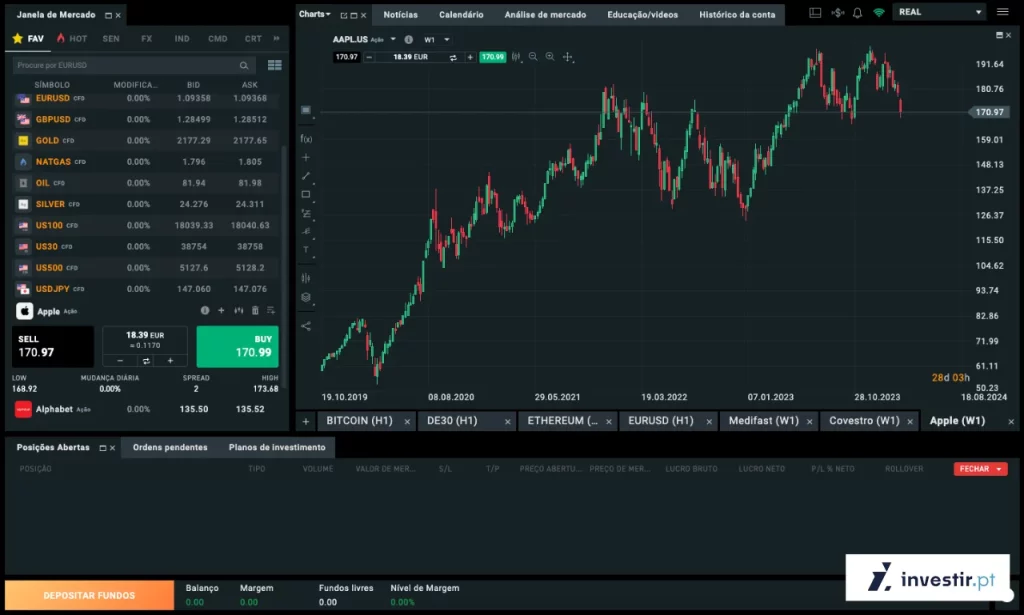Screen dimensions: 1024x615
Task: Swap volume units in Apple order box
Action: point(145,360)
